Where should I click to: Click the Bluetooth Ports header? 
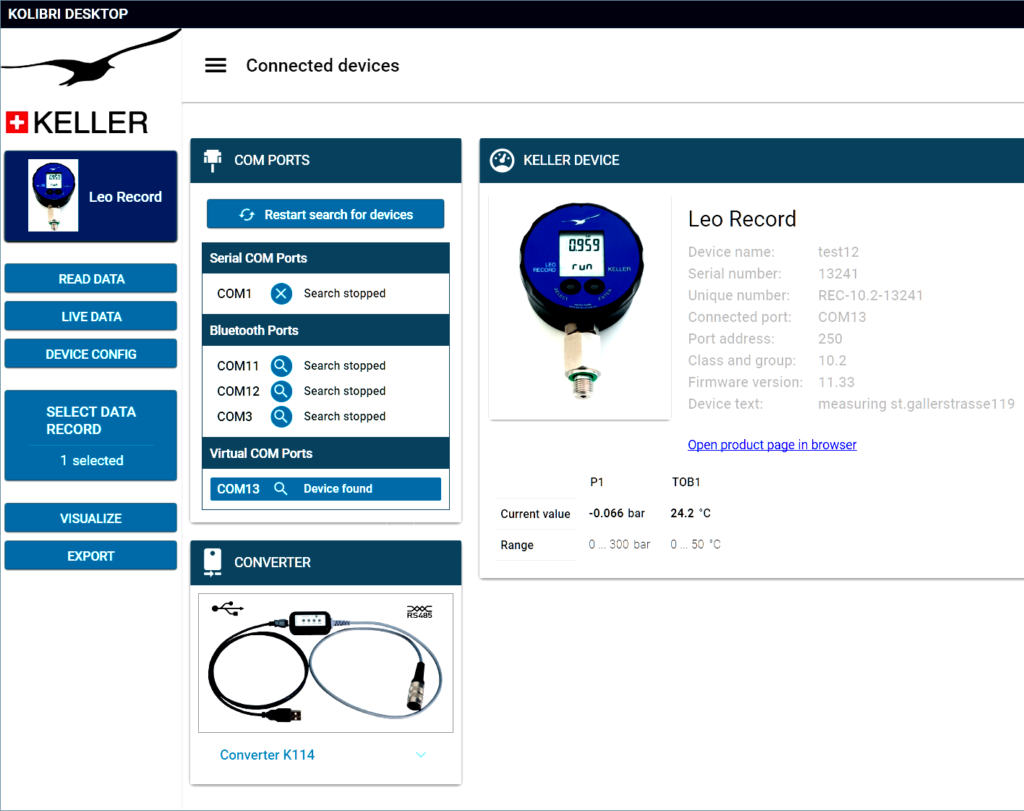coord(325,330)
